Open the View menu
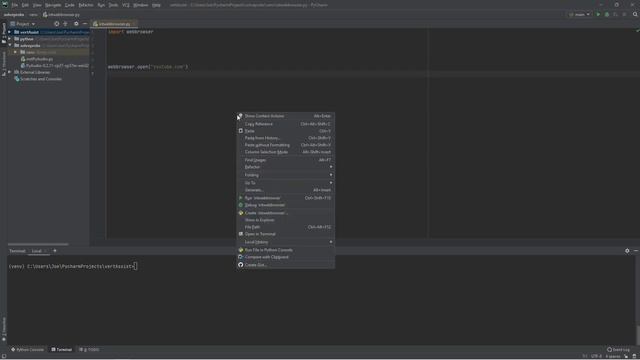 tap(37, 5)
